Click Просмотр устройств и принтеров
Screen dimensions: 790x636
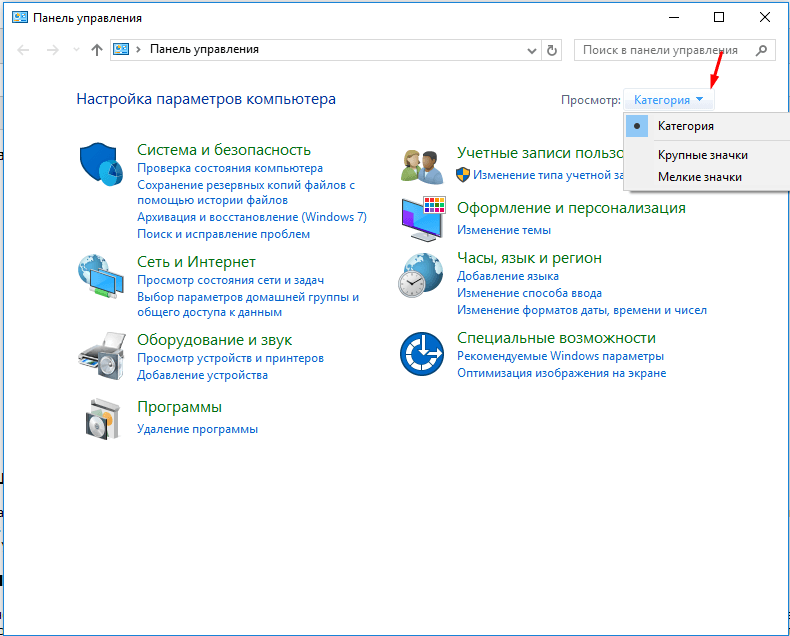pos(230,358)
